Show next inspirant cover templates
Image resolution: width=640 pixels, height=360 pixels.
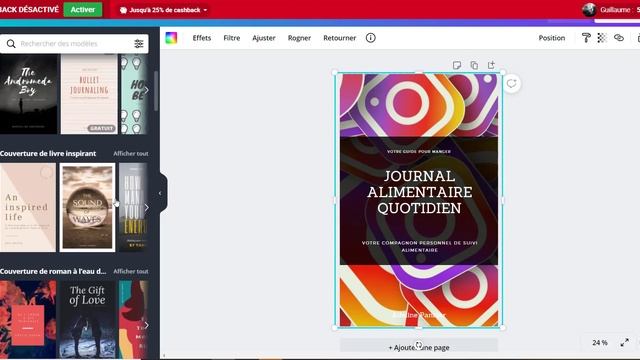pyautogui.click(x=146, y=207)
